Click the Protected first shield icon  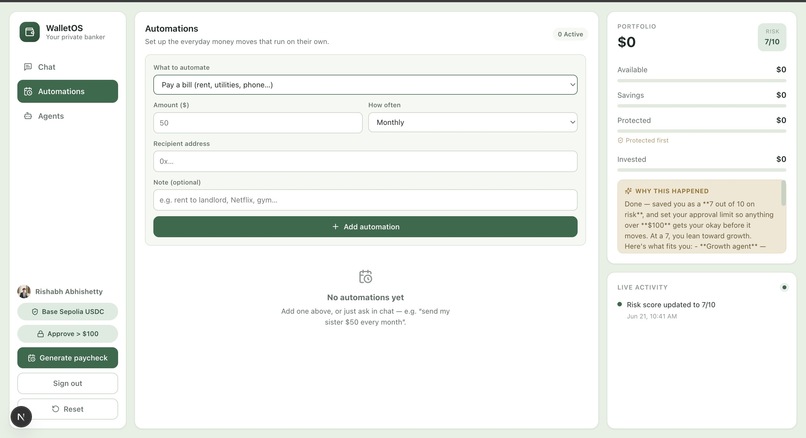620,140
